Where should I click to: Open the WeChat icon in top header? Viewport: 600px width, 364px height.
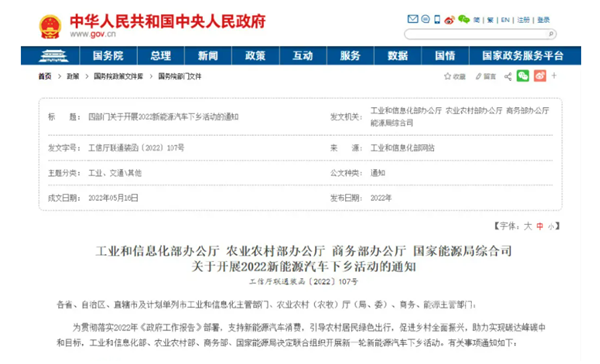click(x=464, y=19)
